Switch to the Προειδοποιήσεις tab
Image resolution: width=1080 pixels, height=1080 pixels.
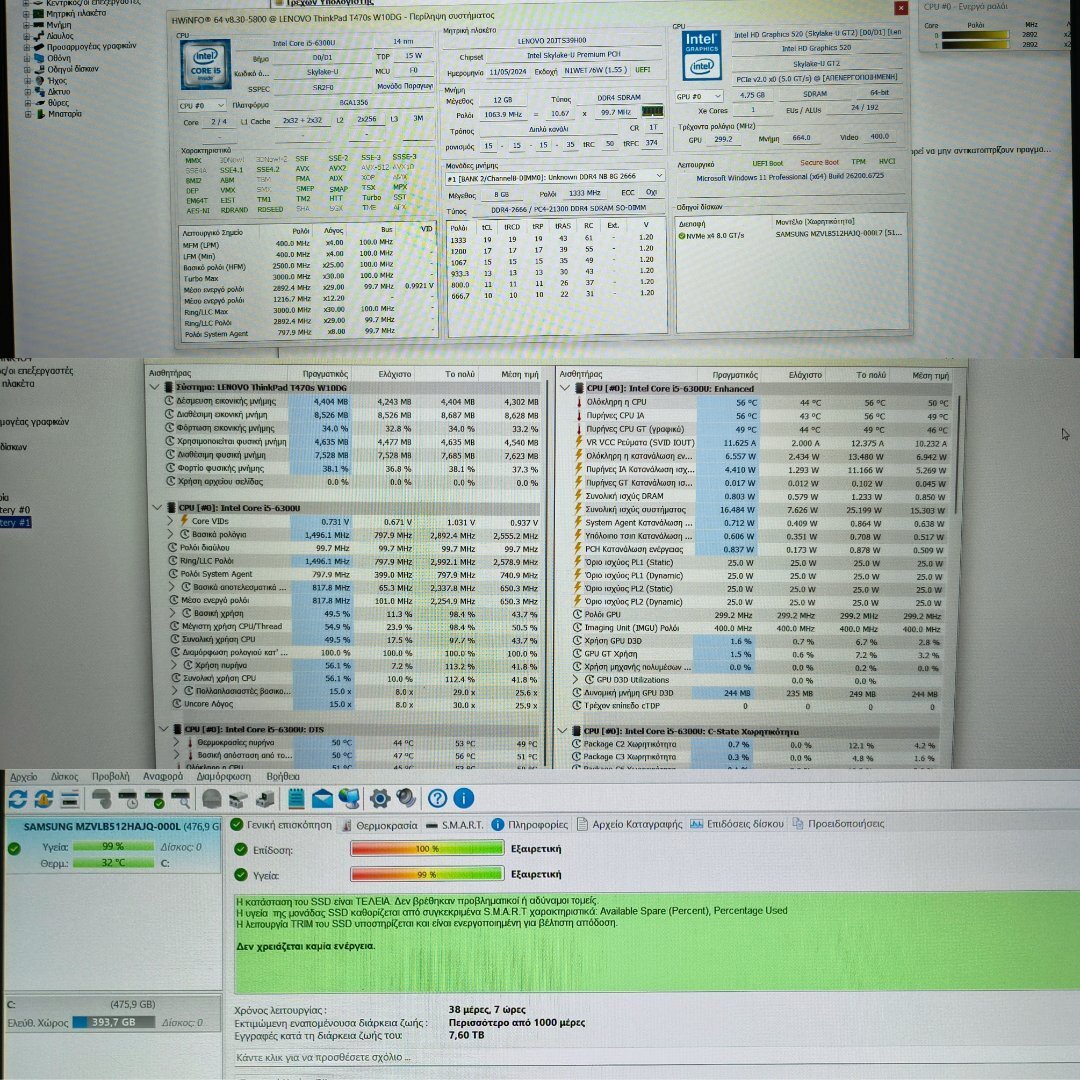click(838, 824)
